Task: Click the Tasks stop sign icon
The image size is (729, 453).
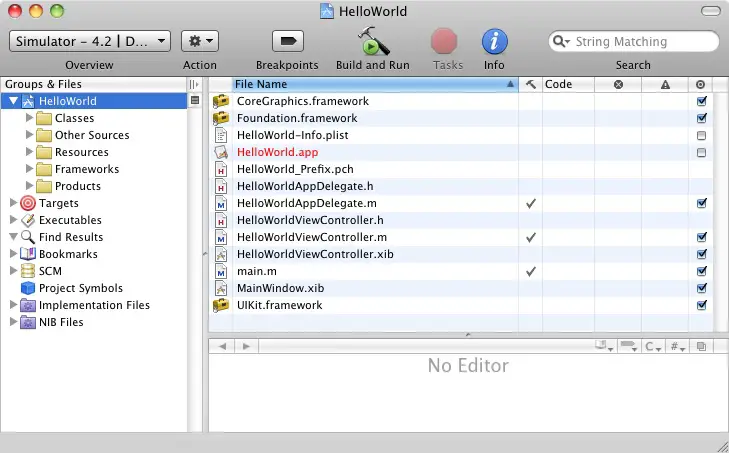Action: [445, 41]
